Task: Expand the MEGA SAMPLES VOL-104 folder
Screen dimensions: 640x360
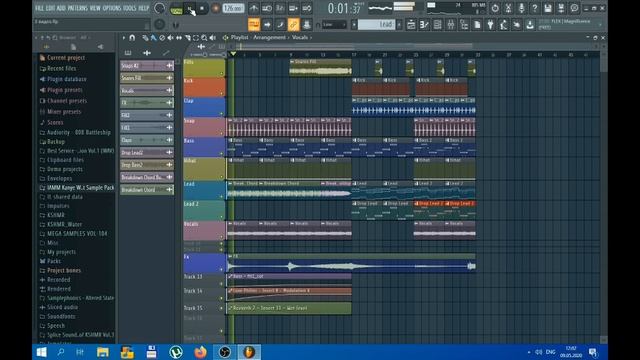Action: click(77, 233)
